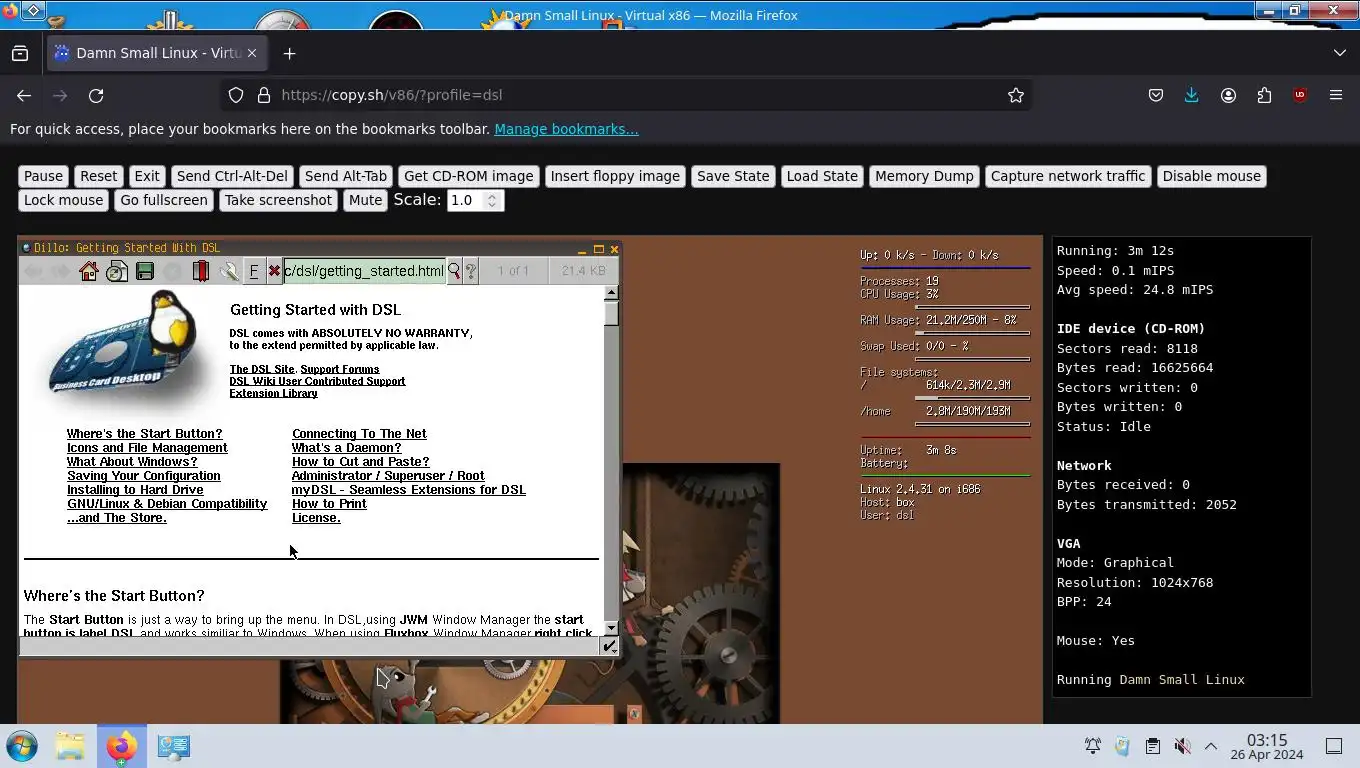Bookmark this page with star icon

coord(1016,95)
